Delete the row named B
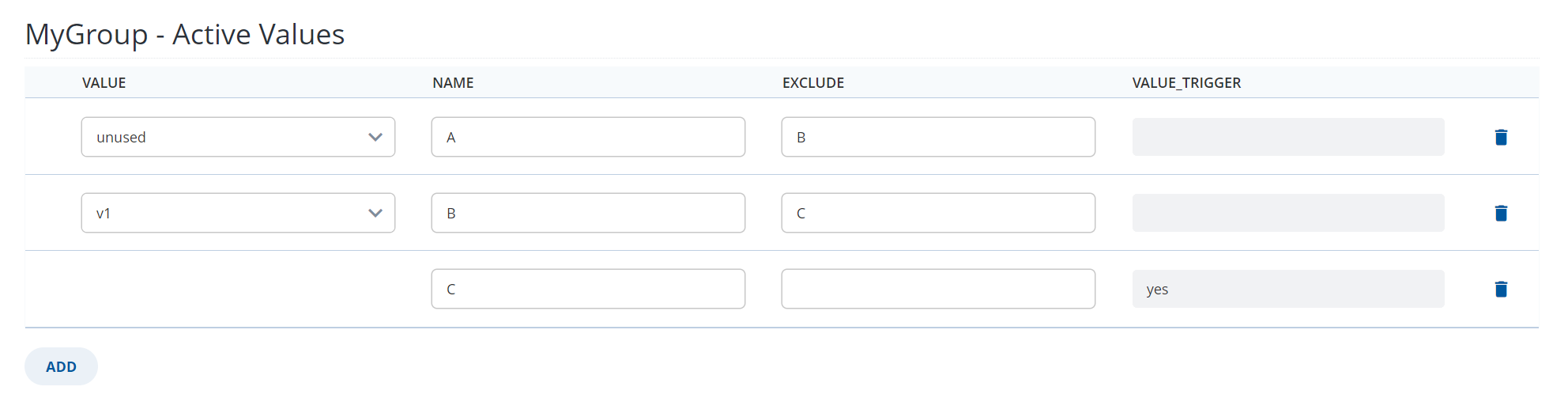This screenshot has width=1568, height=398. tap(1501, 213)
